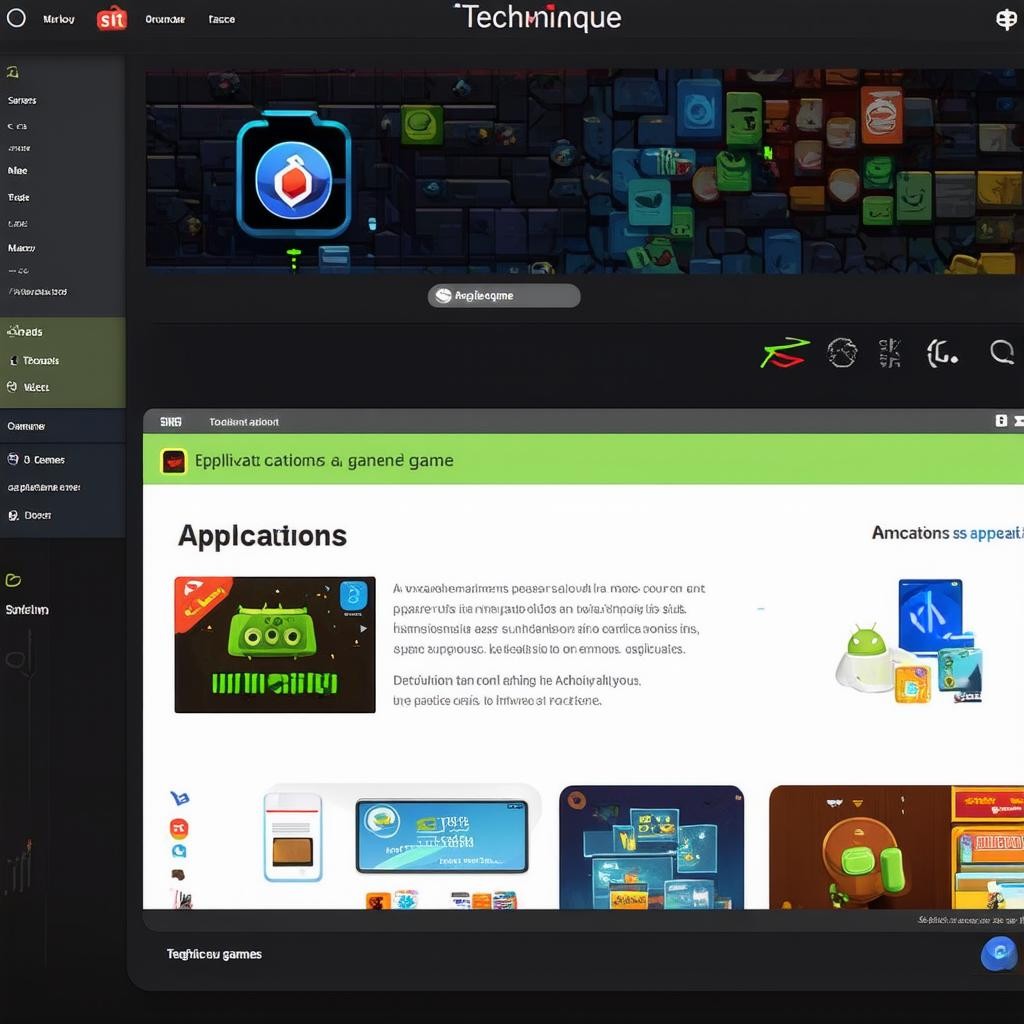Click the grid pattern icon beside the globe
This screenshot has height=1024, width=1024.
889,352
